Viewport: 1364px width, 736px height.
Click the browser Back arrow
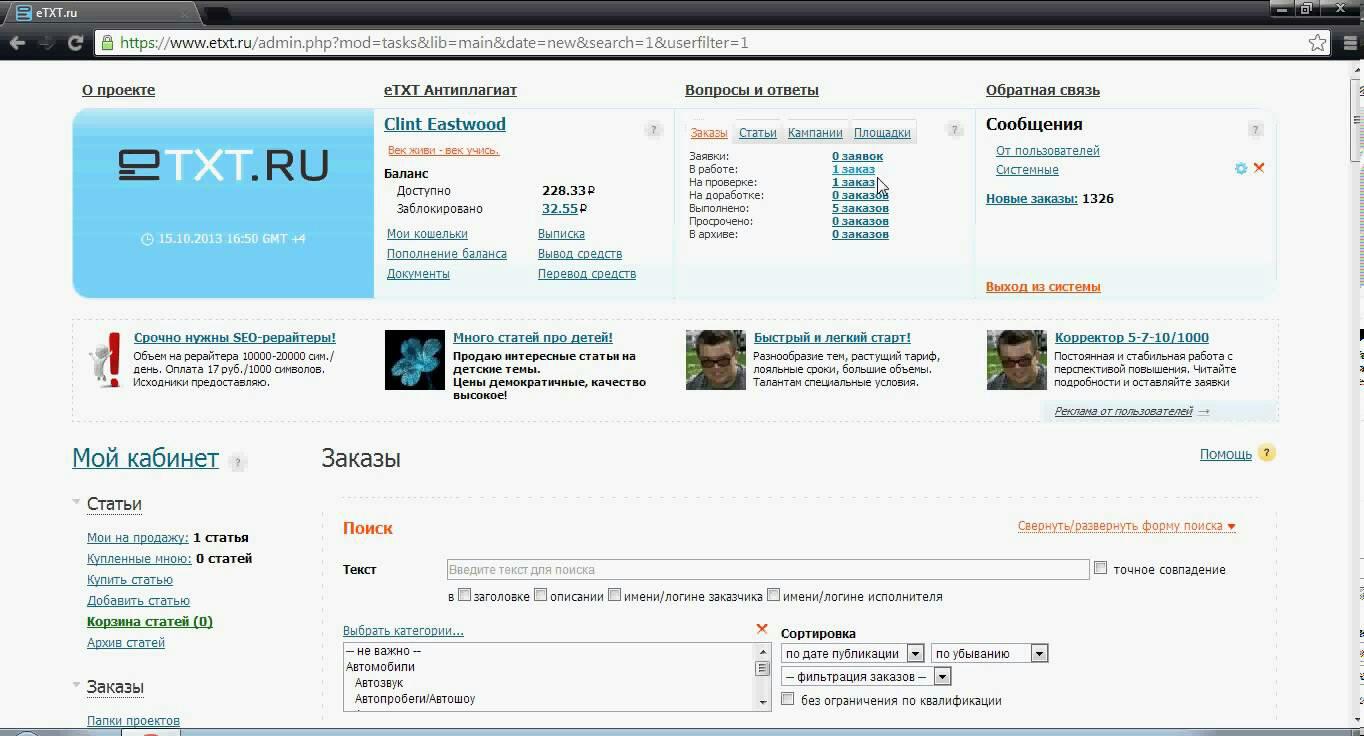(x=17, y=43)
